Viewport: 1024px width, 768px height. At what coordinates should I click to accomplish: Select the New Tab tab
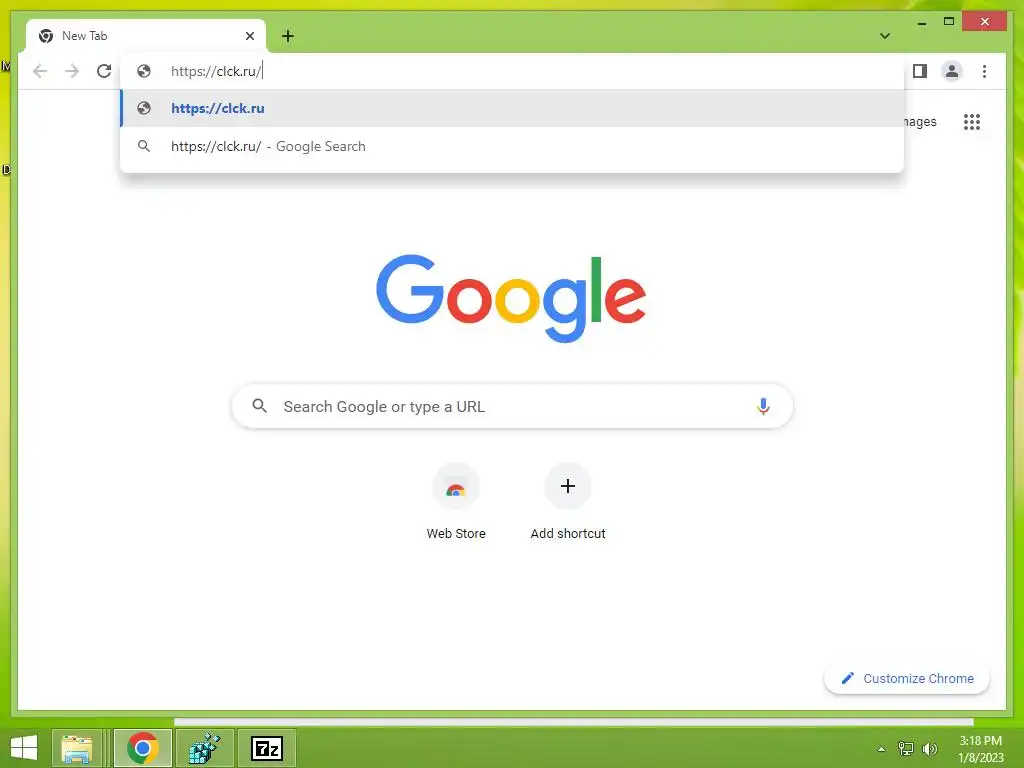tap(146, 36)
